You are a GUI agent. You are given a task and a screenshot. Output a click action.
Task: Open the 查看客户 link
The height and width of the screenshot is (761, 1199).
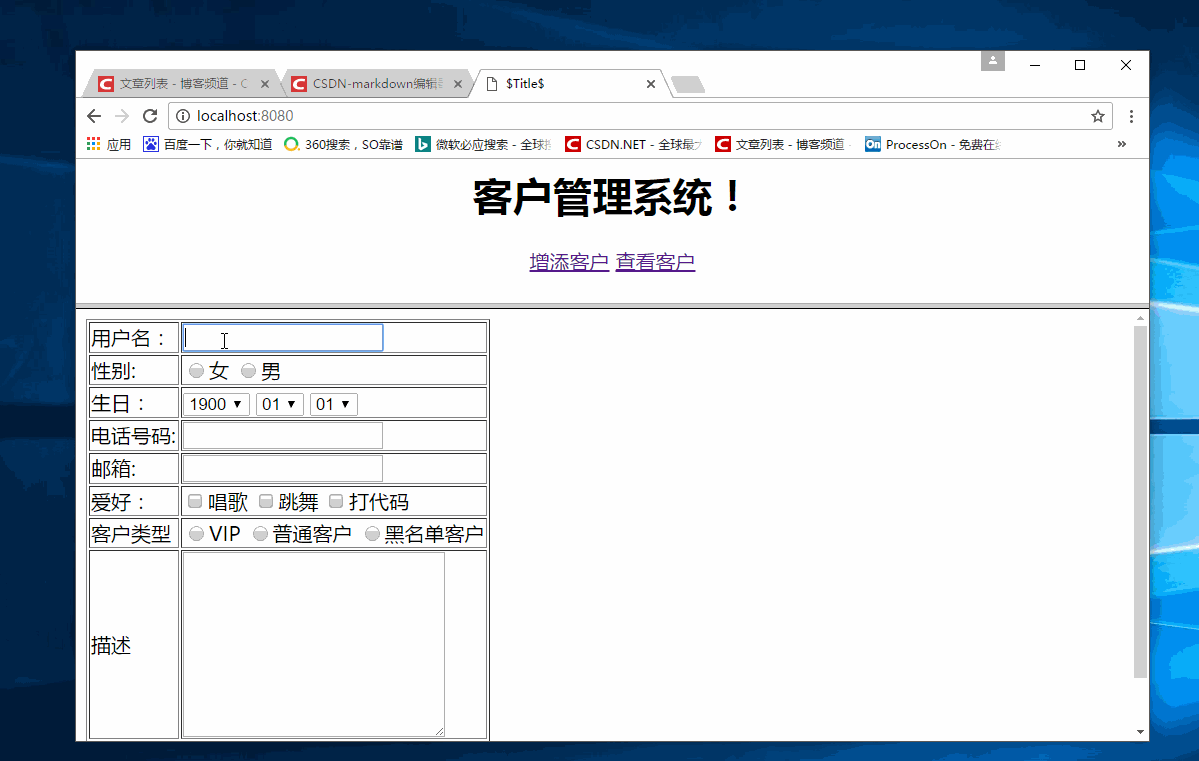click(655, 261)
